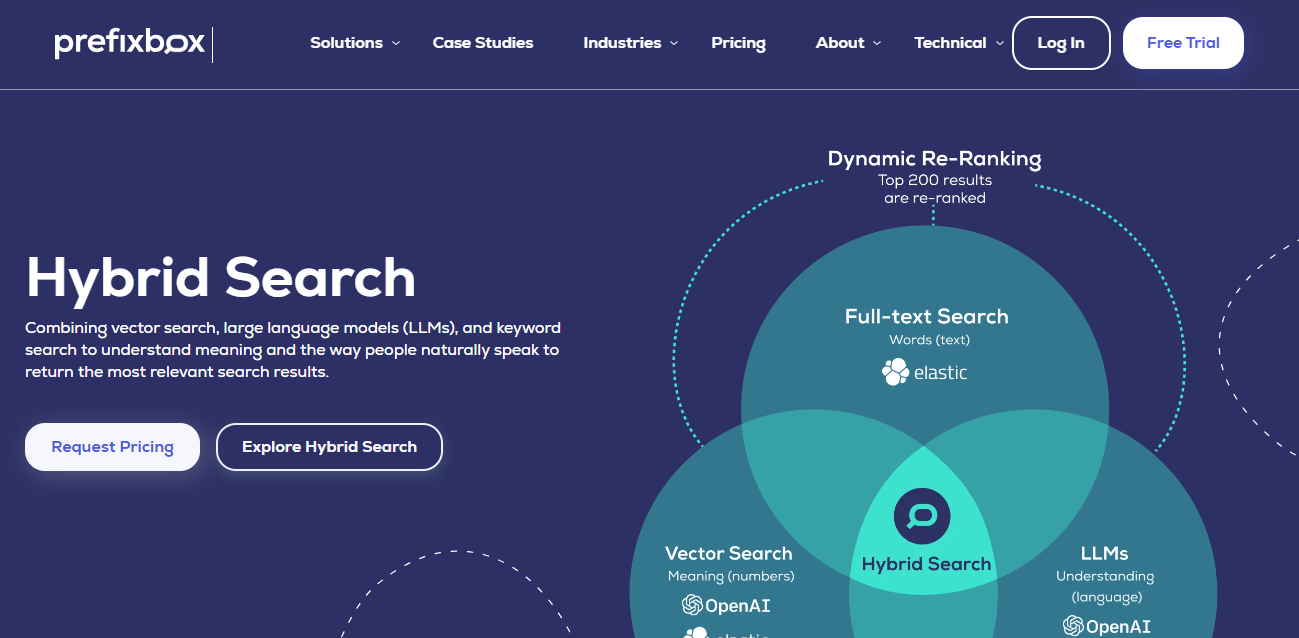Click the elastic logo under Full-text Search
The height and width of the screenshot is (638, 1299).
pos(925,373)
